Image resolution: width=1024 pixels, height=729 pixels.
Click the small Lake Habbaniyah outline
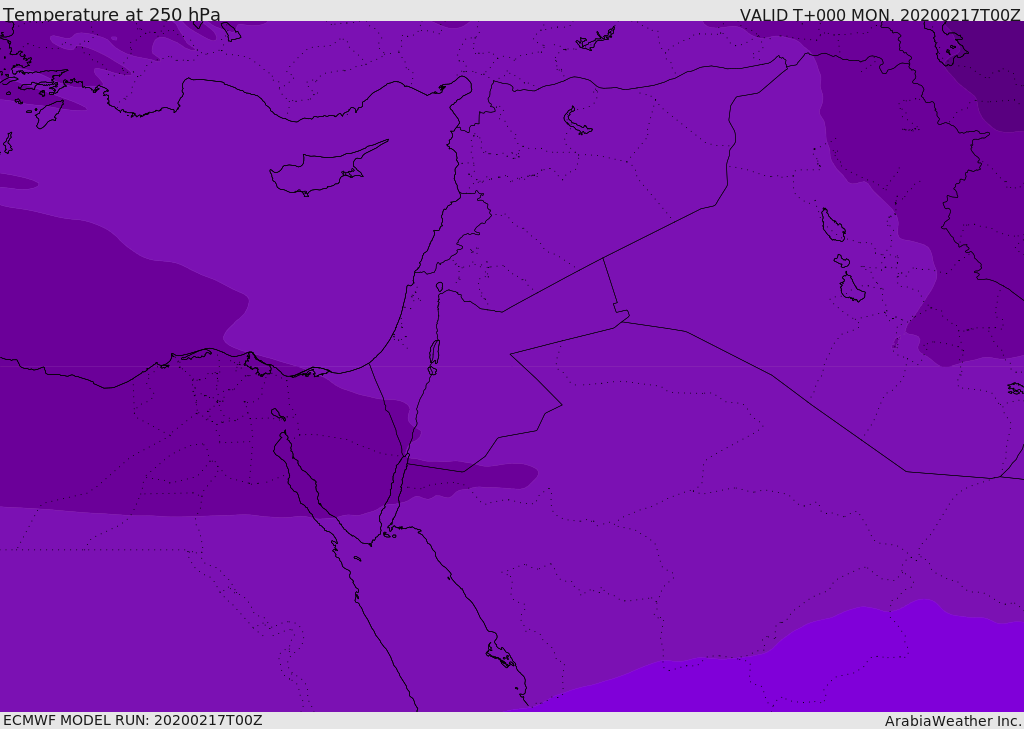click(x=841, y=261)
